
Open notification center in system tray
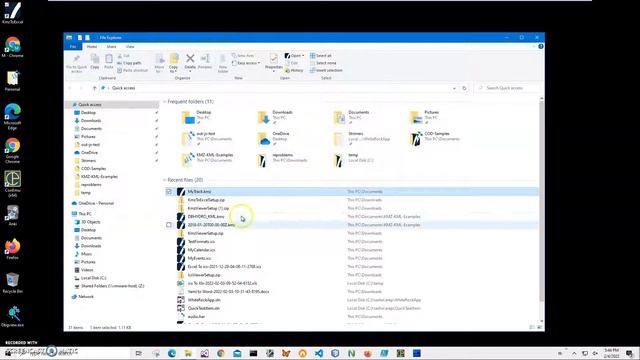coord(630,353)
